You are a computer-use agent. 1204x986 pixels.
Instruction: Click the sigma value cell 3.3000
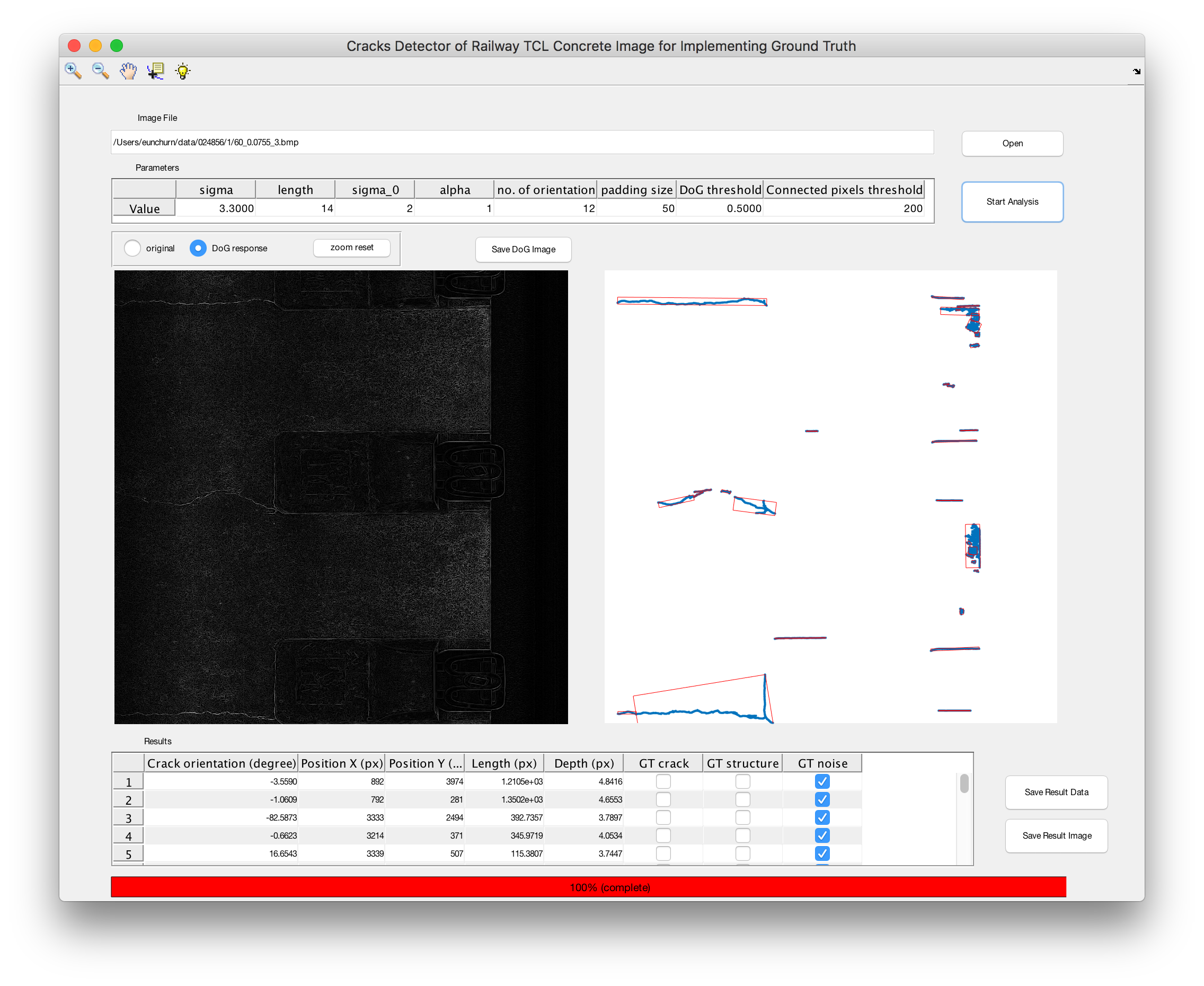(x=216, y=208)
